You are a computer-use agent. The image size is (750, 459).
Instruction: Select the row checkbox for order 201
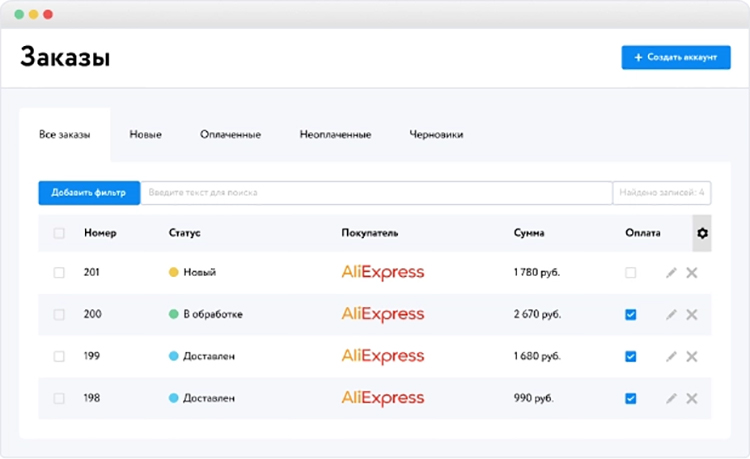59,272
